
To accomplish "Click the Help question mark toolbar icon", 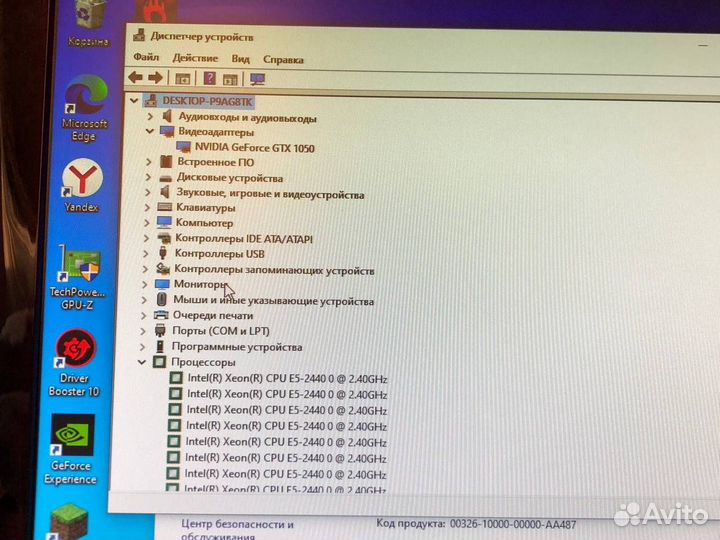I will 210,78.
